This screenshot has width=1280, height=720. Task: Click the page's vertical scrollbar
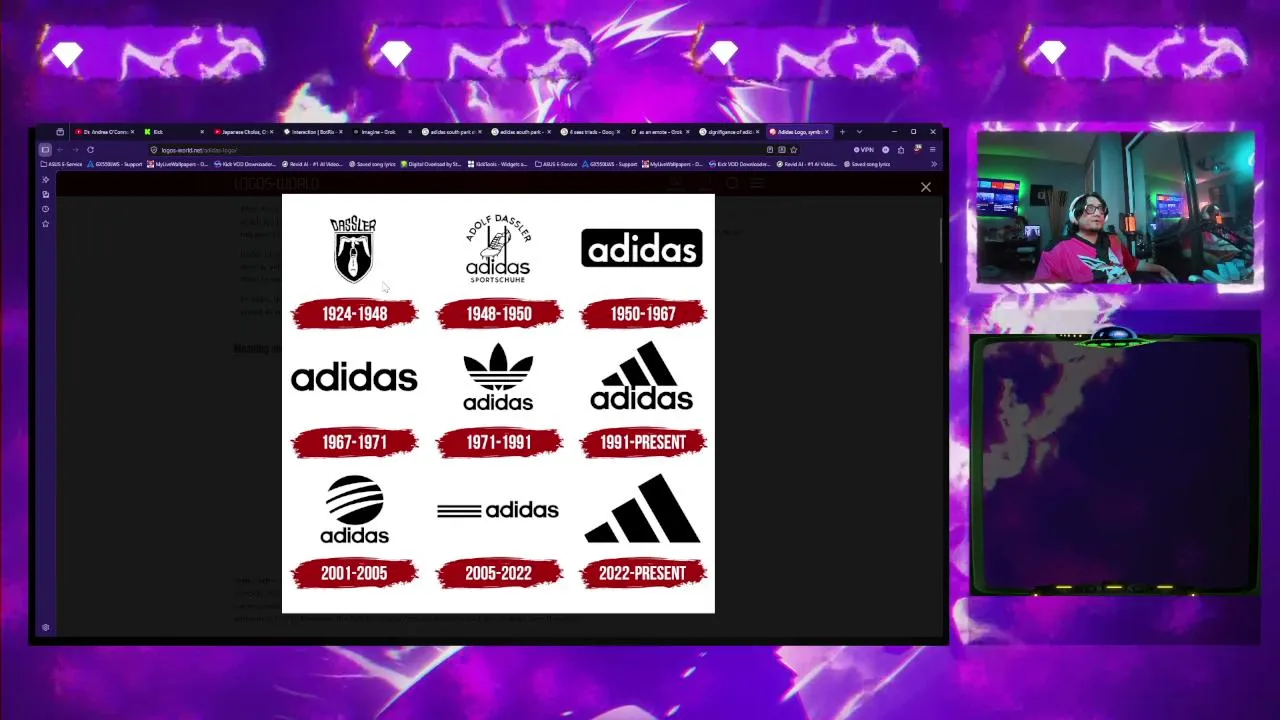(942, 240)
